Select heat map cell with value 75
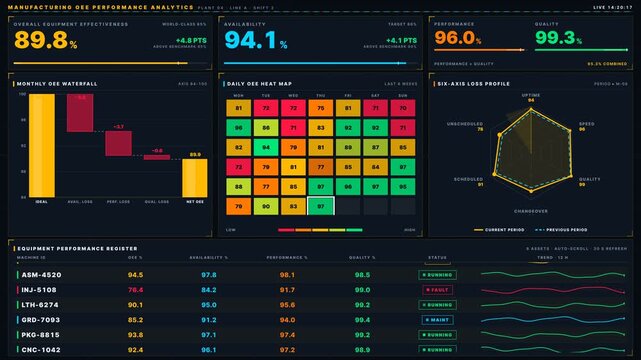 (x=320, y=108)
